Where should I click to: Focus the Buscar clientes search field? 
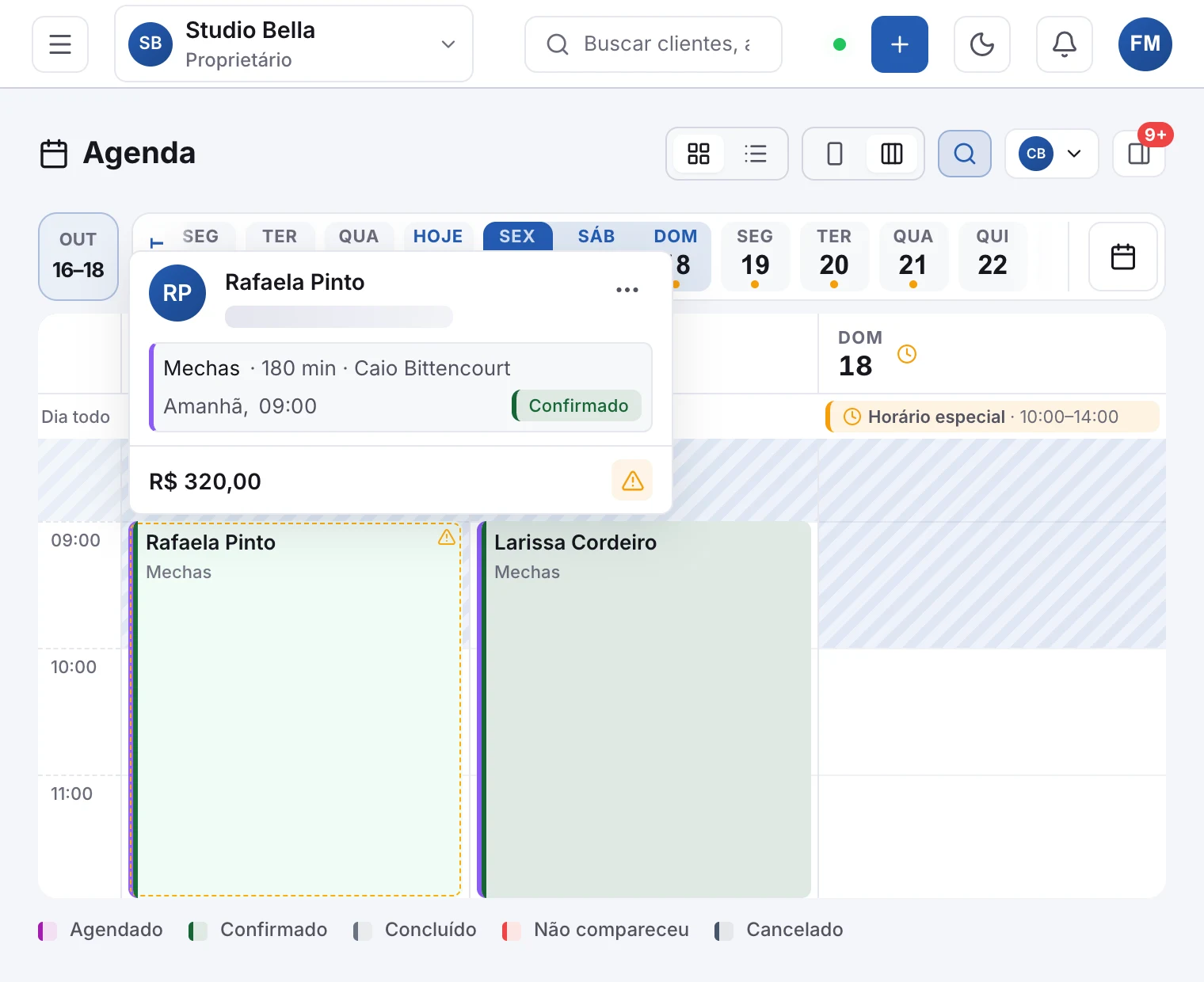[x=653, y=44]
